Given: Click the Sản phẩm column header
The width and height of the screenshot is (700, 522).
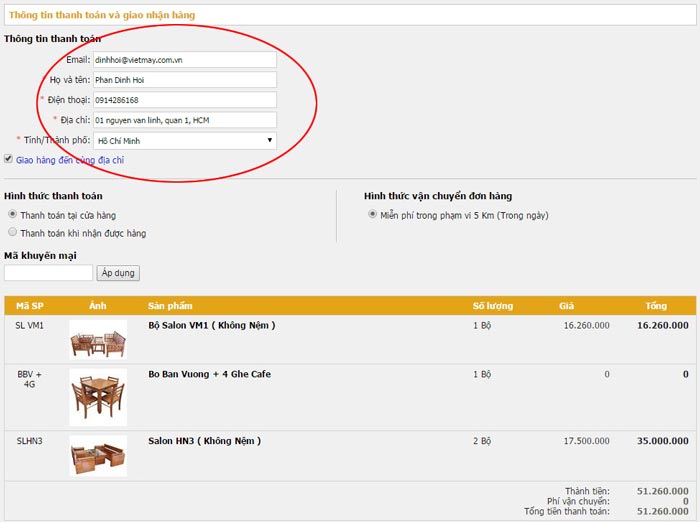Looking at the screenshot, I should (x=170, y=306).
